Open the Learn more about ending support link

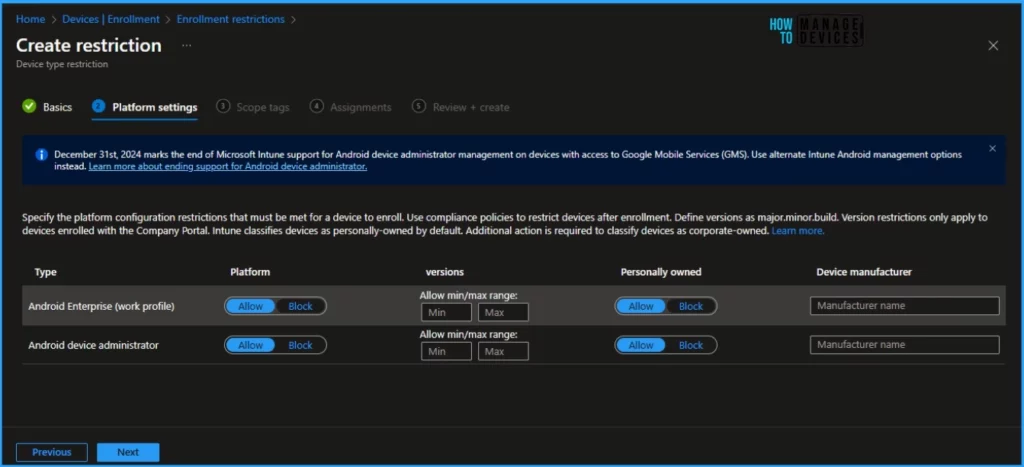pyautogui.click(x=228, y=167)
